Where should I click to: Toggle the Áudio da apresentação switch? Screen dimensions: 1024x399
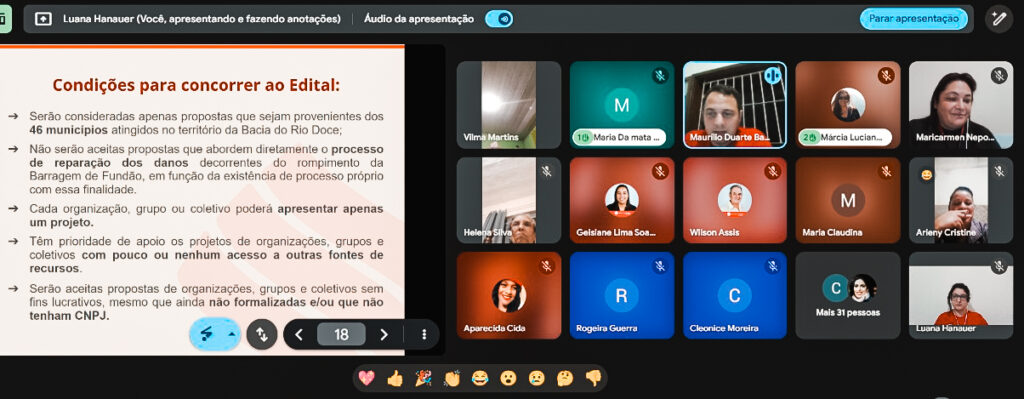[499, 19]
